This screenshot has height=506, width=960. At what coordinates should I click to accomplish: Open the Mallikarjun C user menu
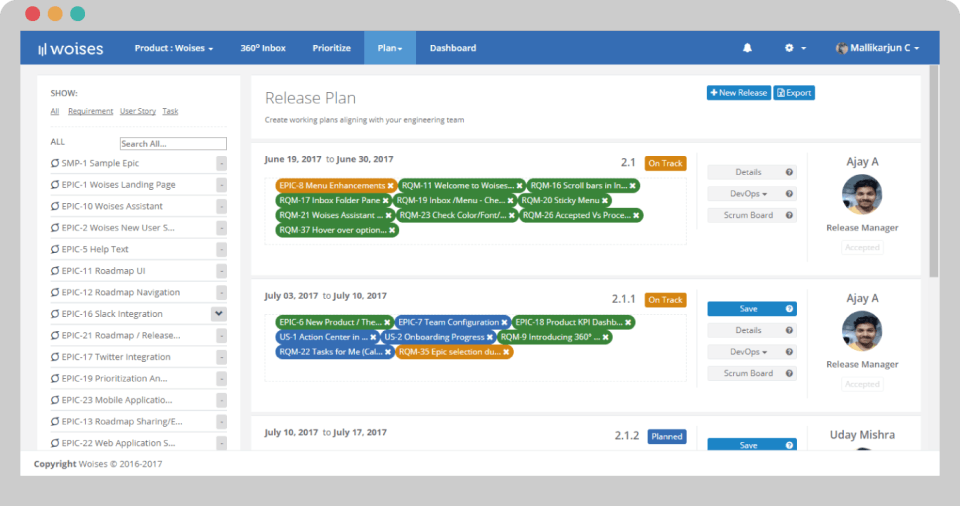[x=877, y=48]
